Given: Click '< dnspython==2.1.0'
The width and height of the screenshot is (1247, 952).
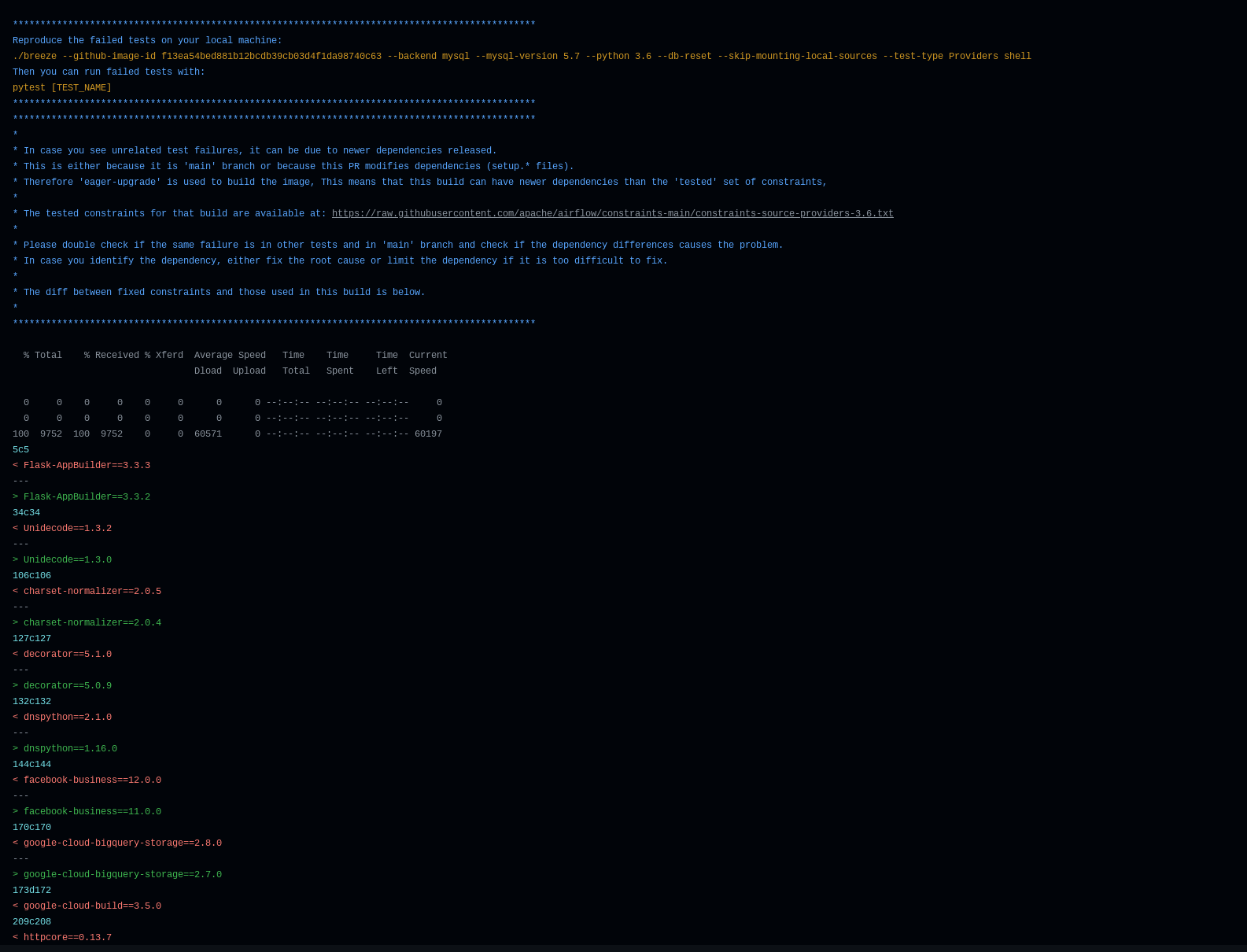Looking at the screenshot, I should point(62,718).
